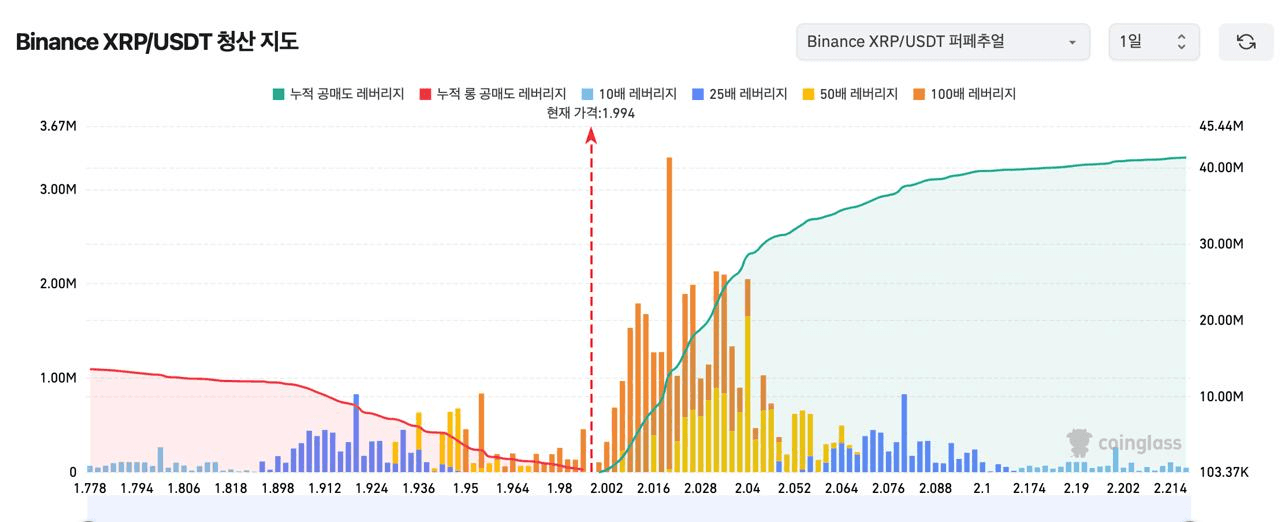Viewport: 1280px width, 522px height.
Task: Click the refresh chart icon button
Action: (x=1246, y=42)
